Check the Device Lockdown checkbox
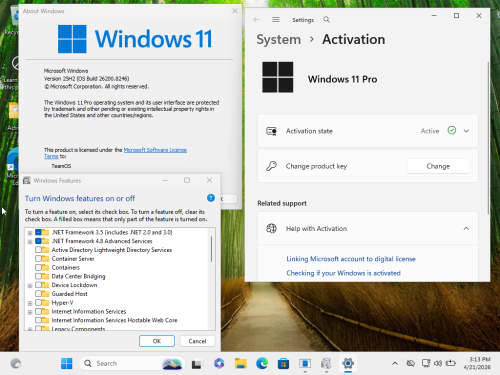Viewport: 500px width, 375px height. point(38,285)
